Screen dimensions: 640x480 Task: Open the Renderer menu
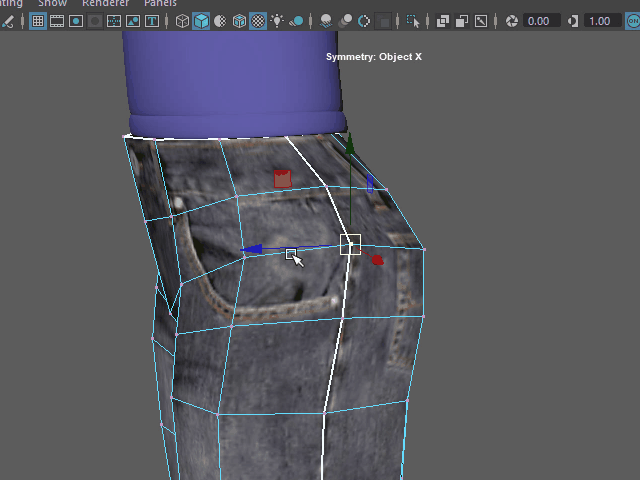(105, 3)
